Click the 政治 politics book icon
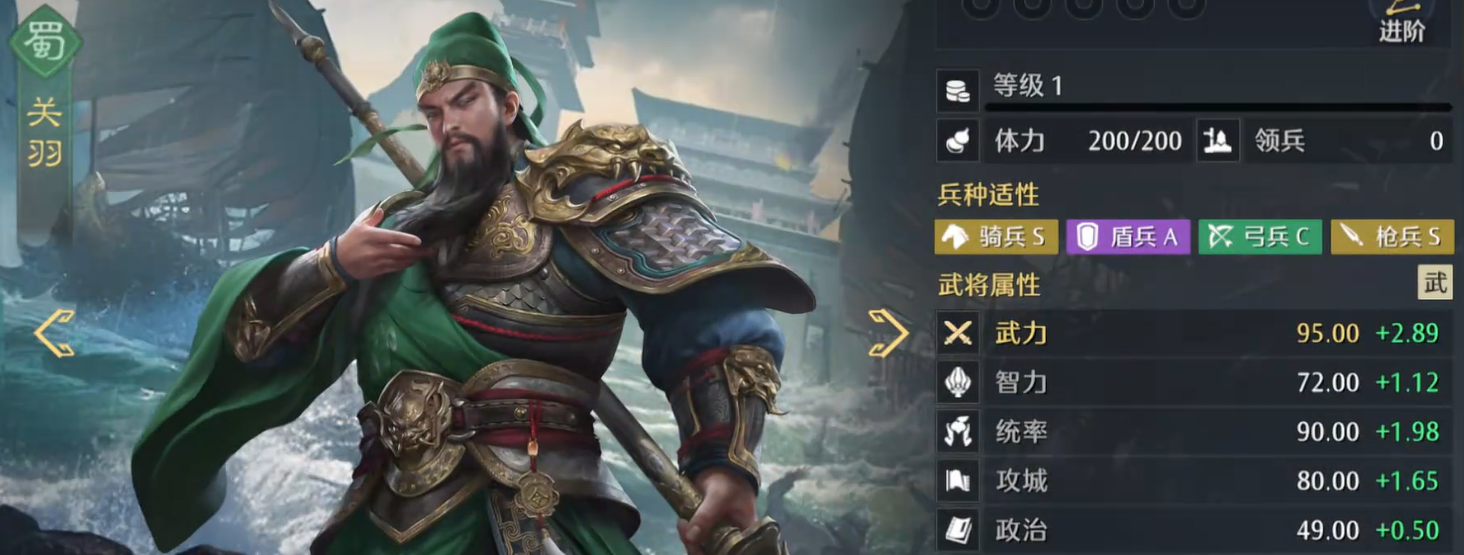The image size is (1464, 555). click(x=958, y=529)
